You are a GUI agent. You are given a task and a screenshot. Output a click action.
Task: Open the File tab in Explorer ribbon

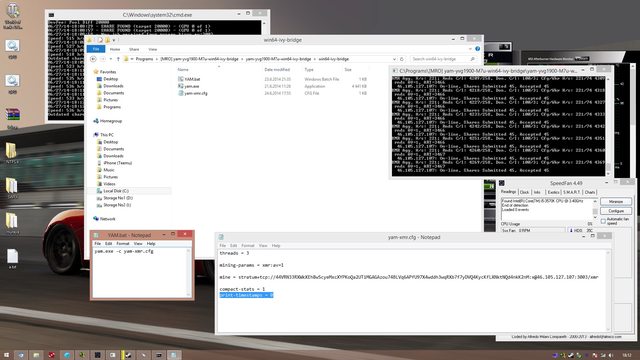pos(96,49)
